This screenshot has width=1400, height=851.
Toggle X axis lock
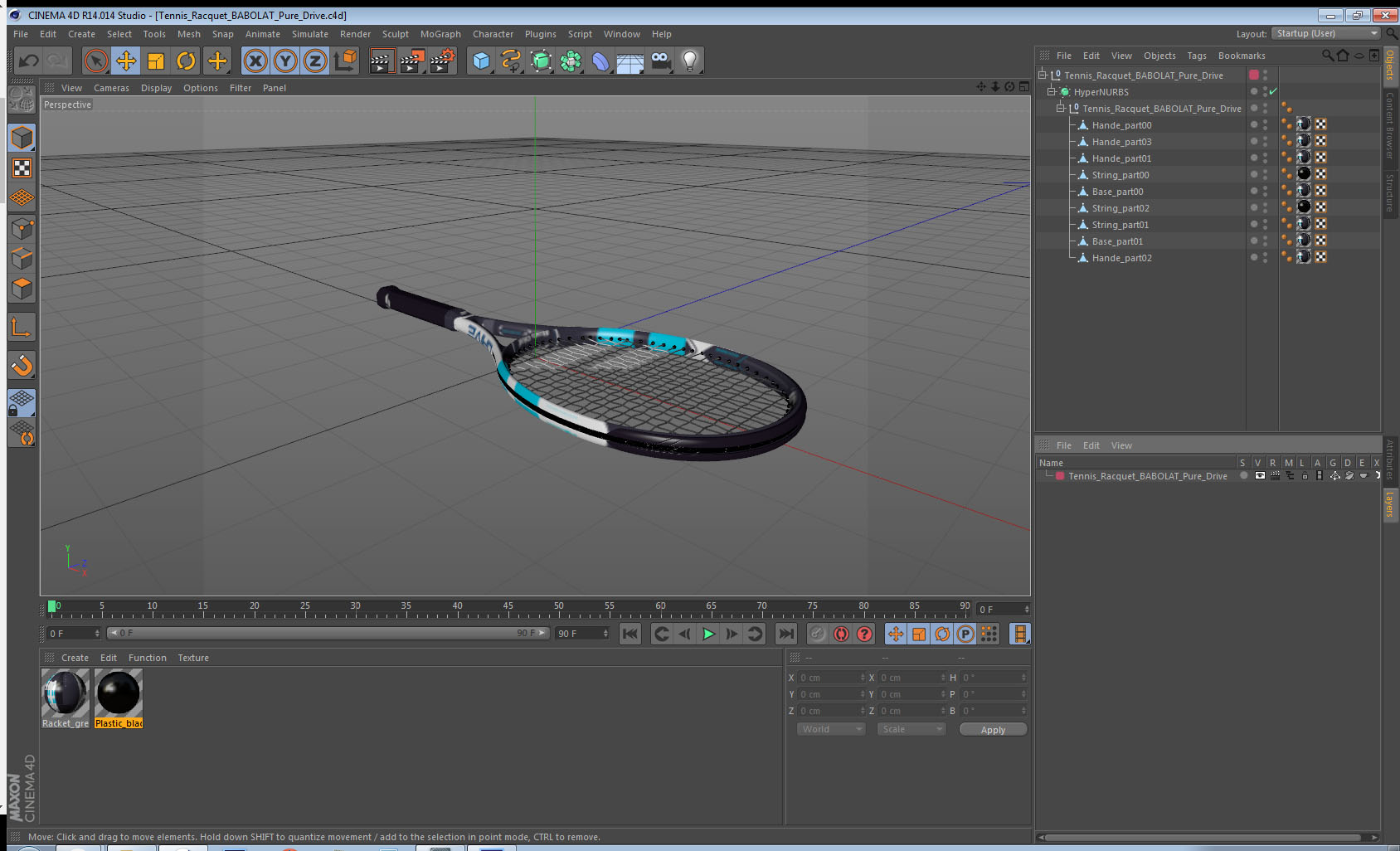click(255, 61)
